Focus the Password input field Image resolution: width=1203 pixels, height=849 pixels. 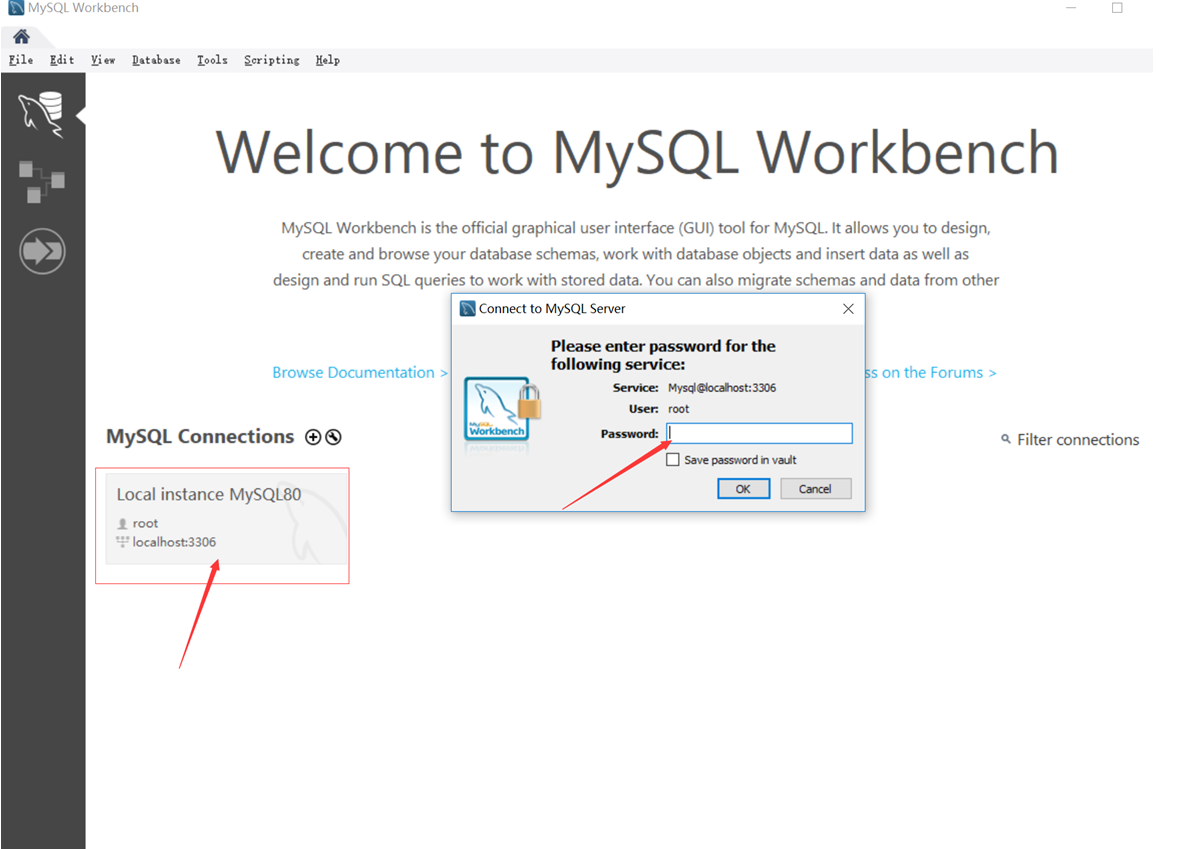point(759,433)
